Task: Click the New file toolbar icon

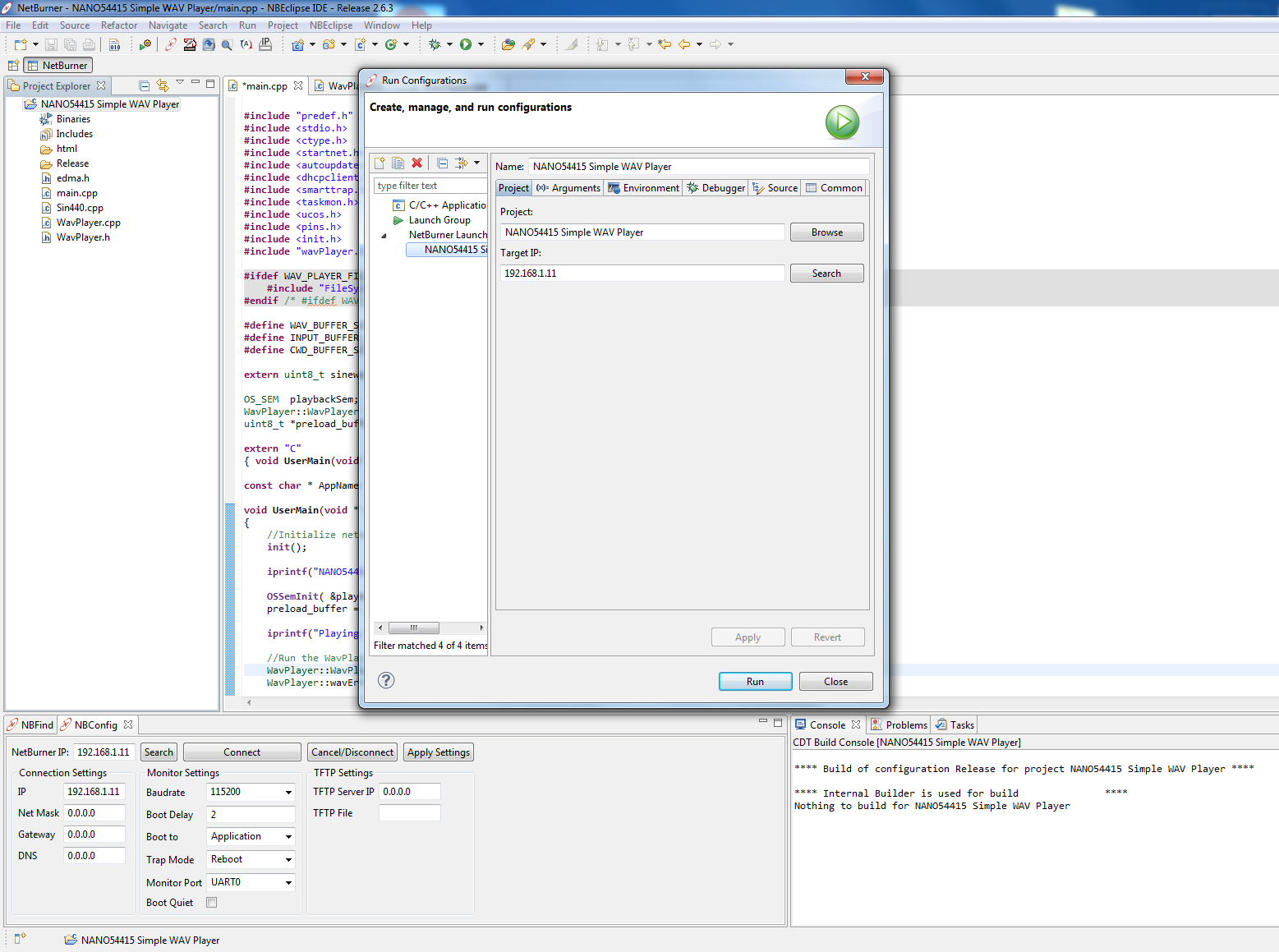Action: pos(21,44)
